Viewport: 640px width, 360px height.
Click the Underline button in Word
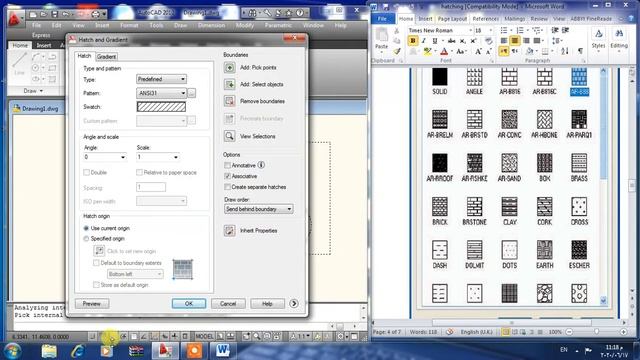pyautogui.click(x=435, y=41)
